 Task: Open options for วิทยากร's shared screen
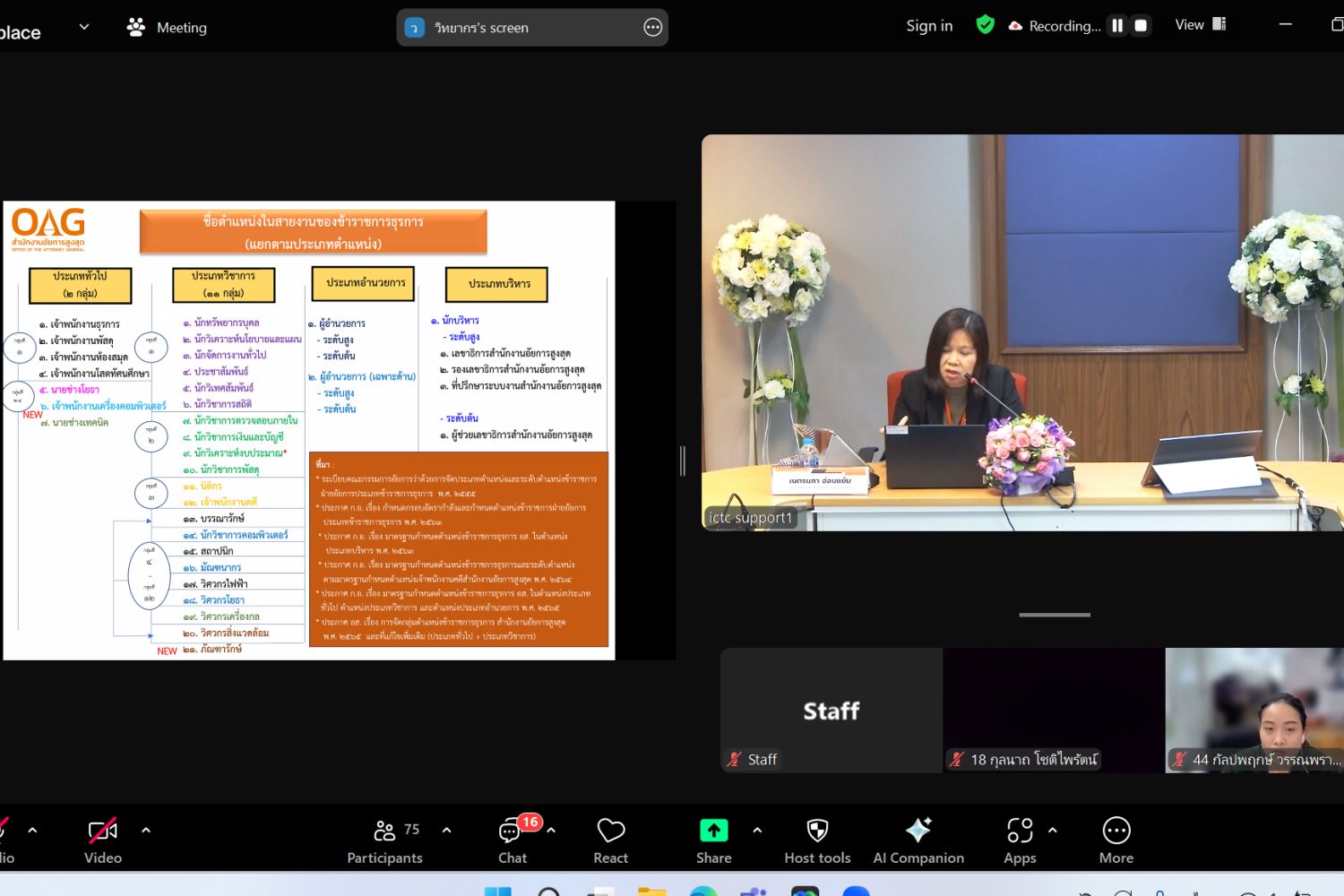click(x=653, y=28)
